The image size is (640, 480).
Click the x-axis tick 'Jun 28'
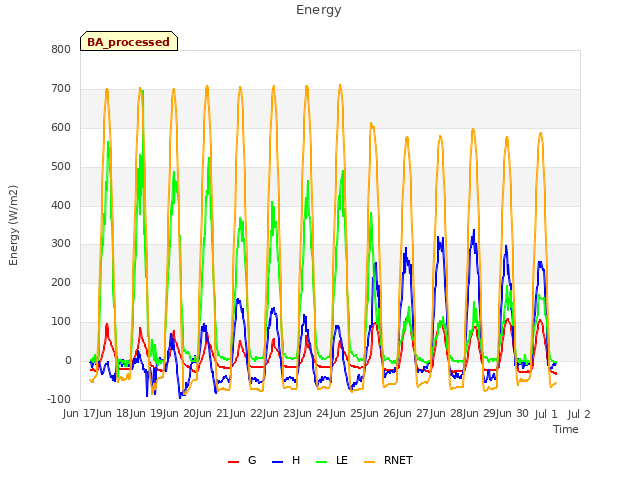447,414
